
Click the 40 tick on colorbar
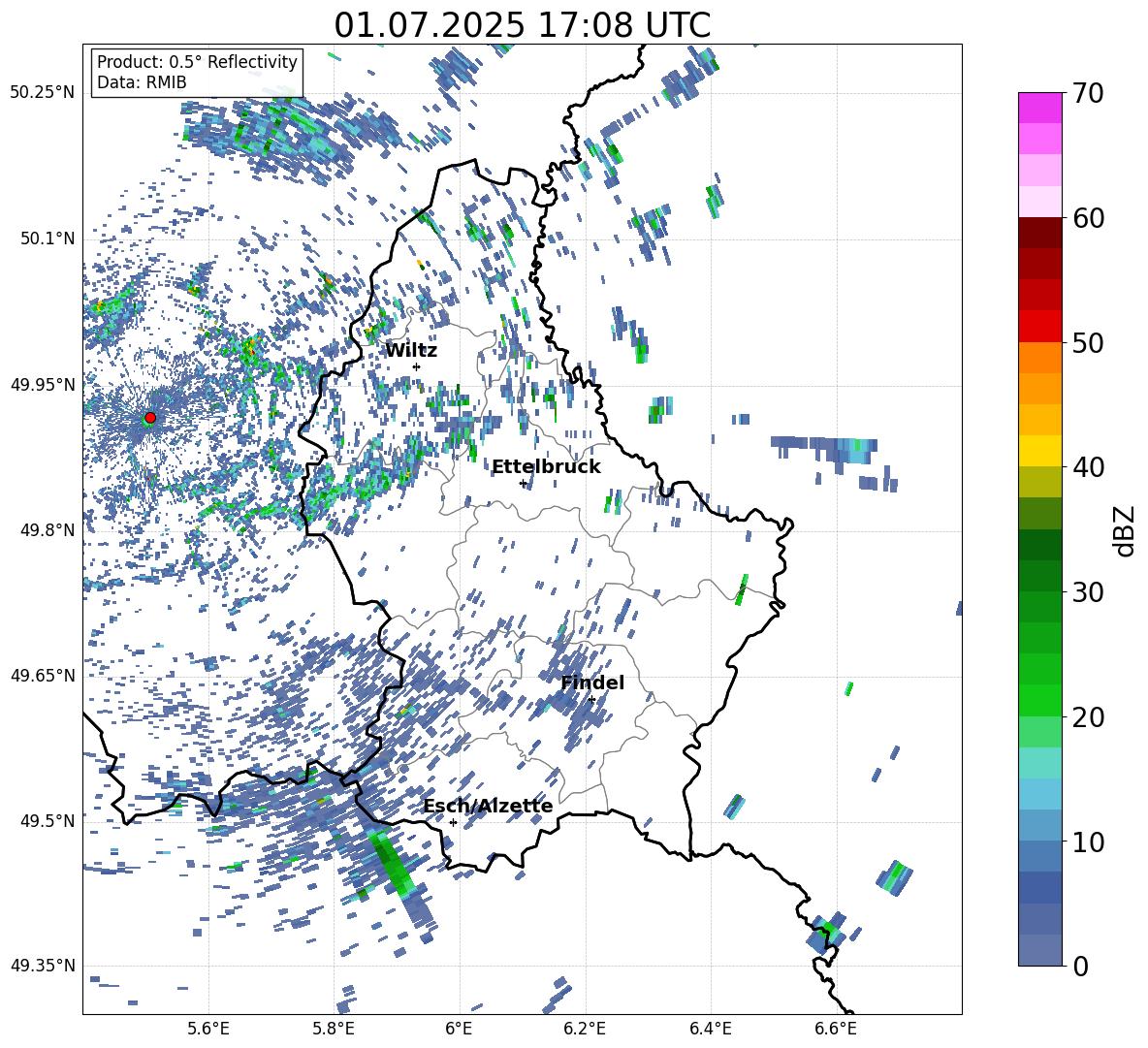click(x=1088, y=467)
